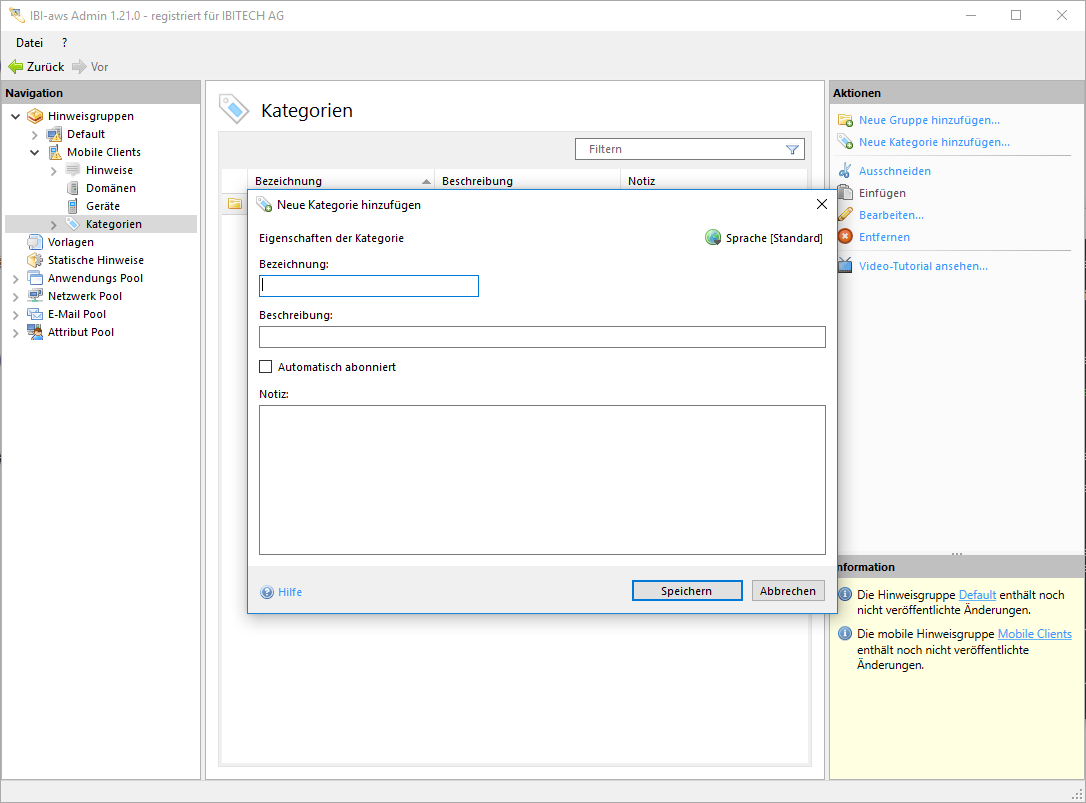This screenshot has height=803, width=1086.
Task: Click the filter funnel icon
Action: point(792,150)
